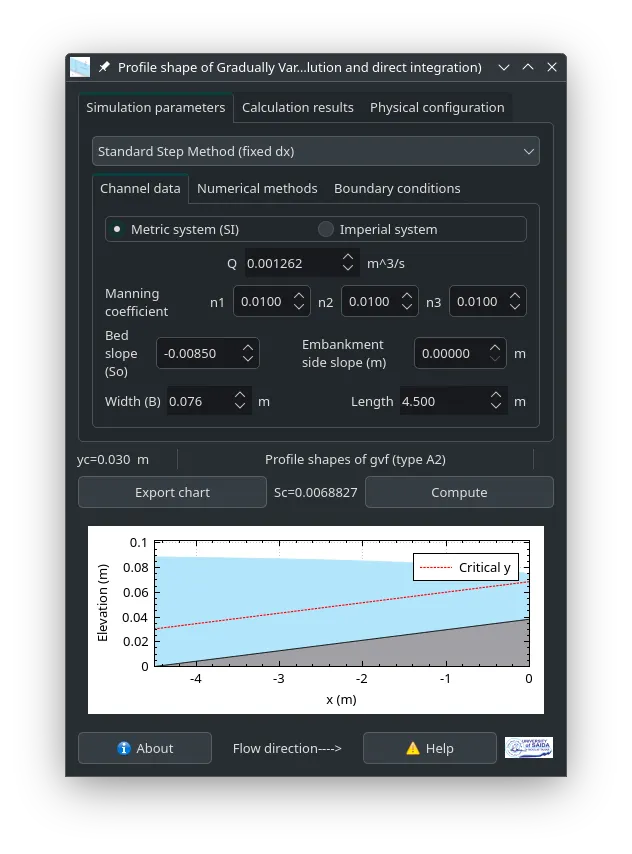Viewport: 632px width, 854px height.
Task: Click the application icon in the title bar
Action: click(80, 68)
